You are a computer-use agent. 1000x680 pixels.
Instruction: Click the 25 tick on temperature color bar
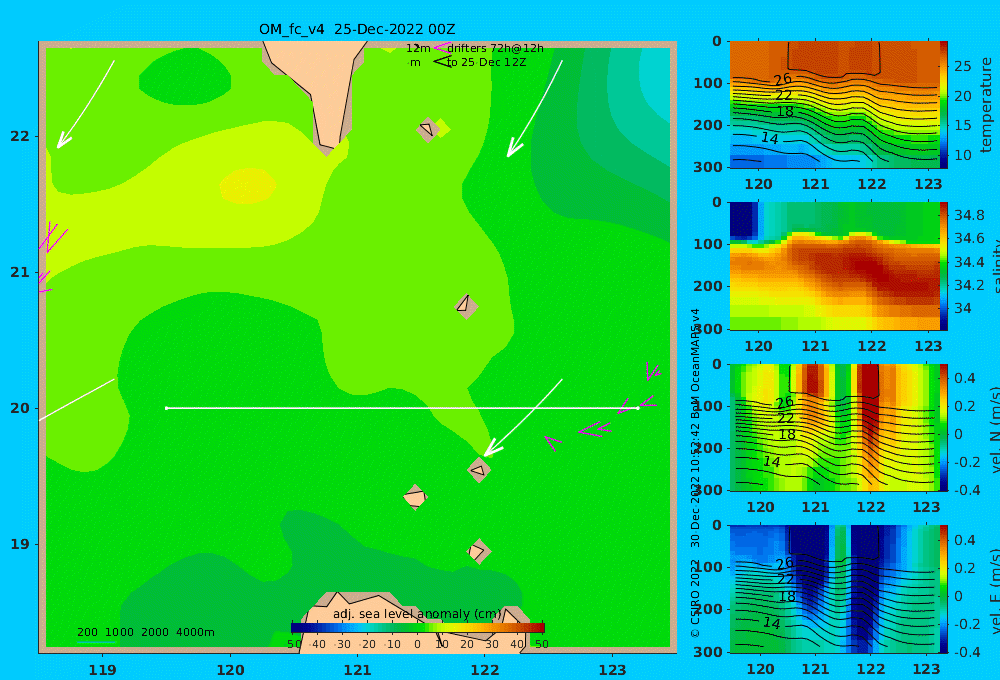pos(962,66)
